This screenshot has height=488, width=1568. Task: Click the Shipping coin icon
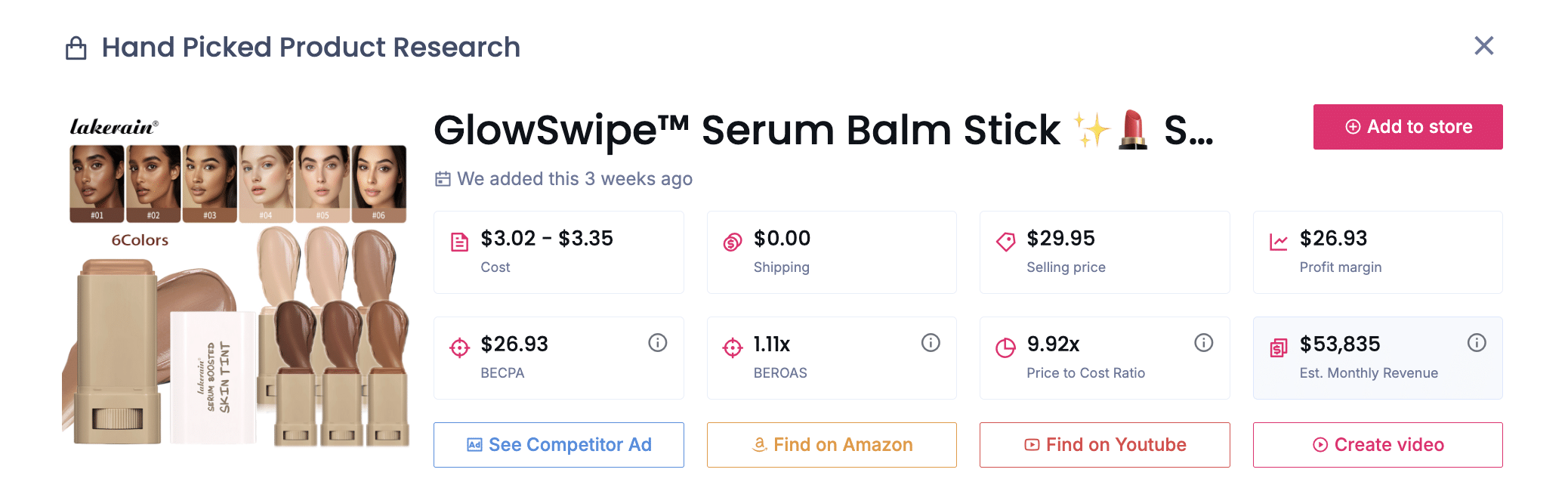733,242
